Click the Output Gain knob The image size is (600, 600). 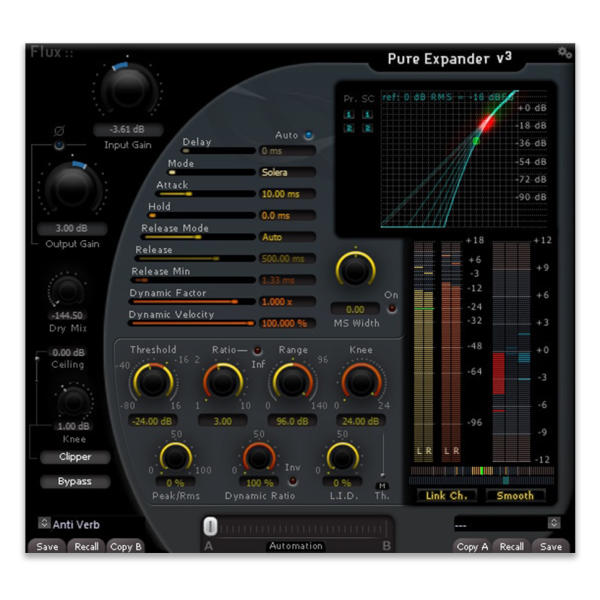coord(73,188)
